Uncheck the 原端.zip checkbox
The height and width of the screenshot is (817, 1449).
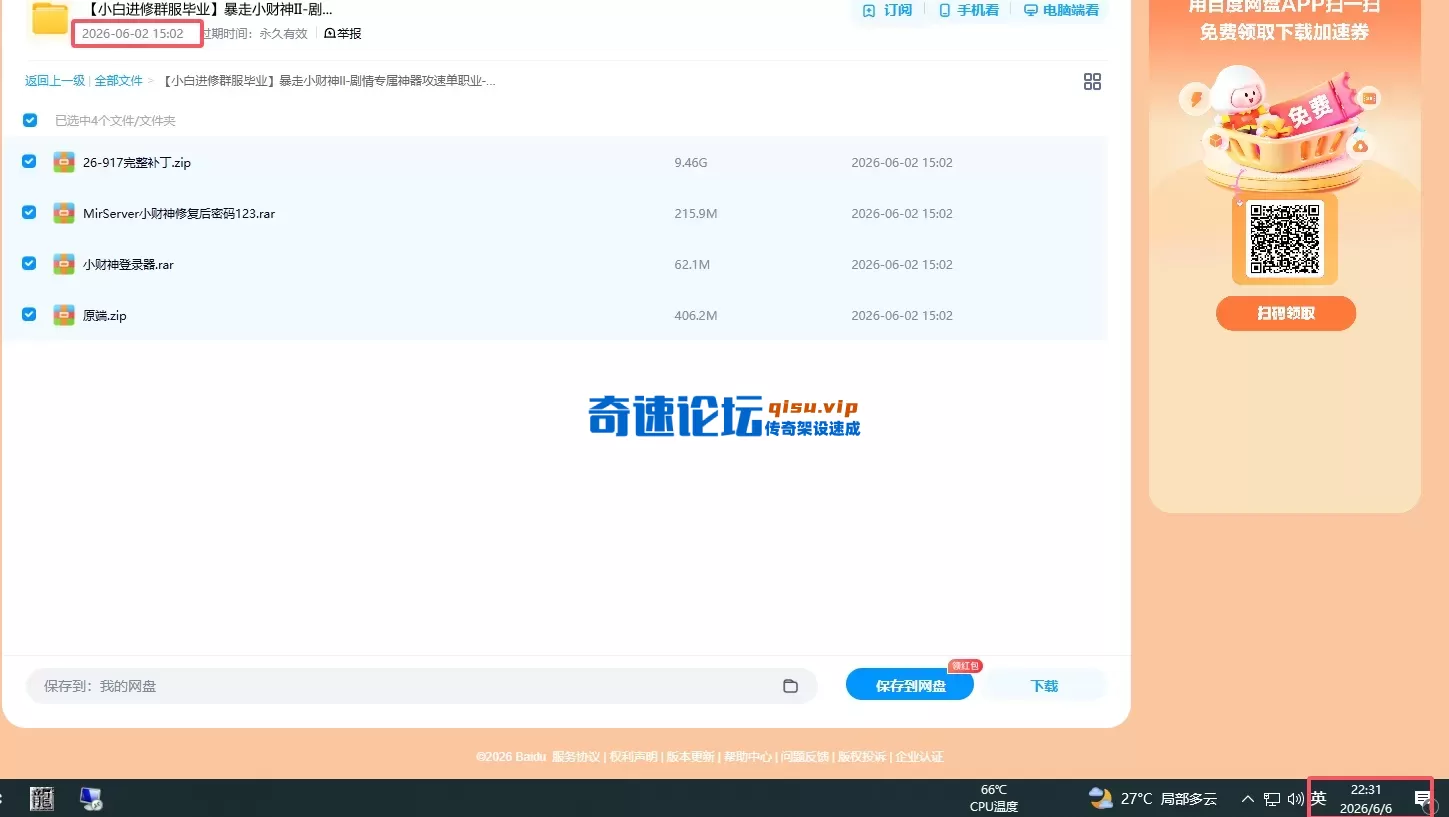point(29,314)
